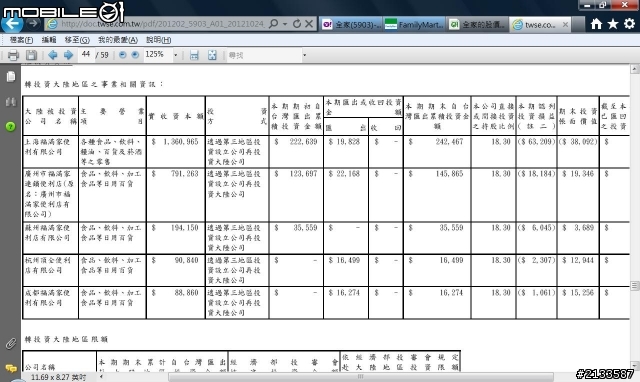Click the vertical scrollbar up arrow

[x=635, y=69]
